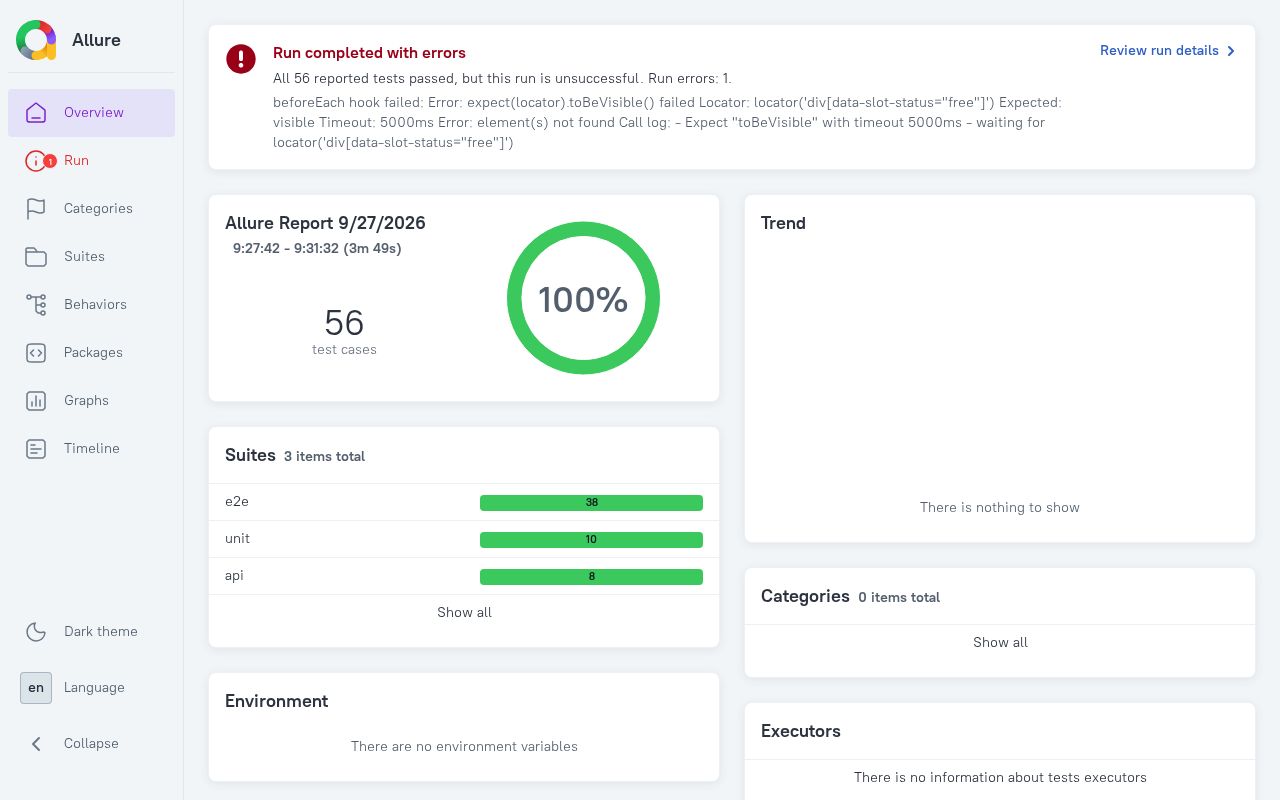
Task: Click the e2e green progress bar showing 38
Action: click(x=591, y=503)
